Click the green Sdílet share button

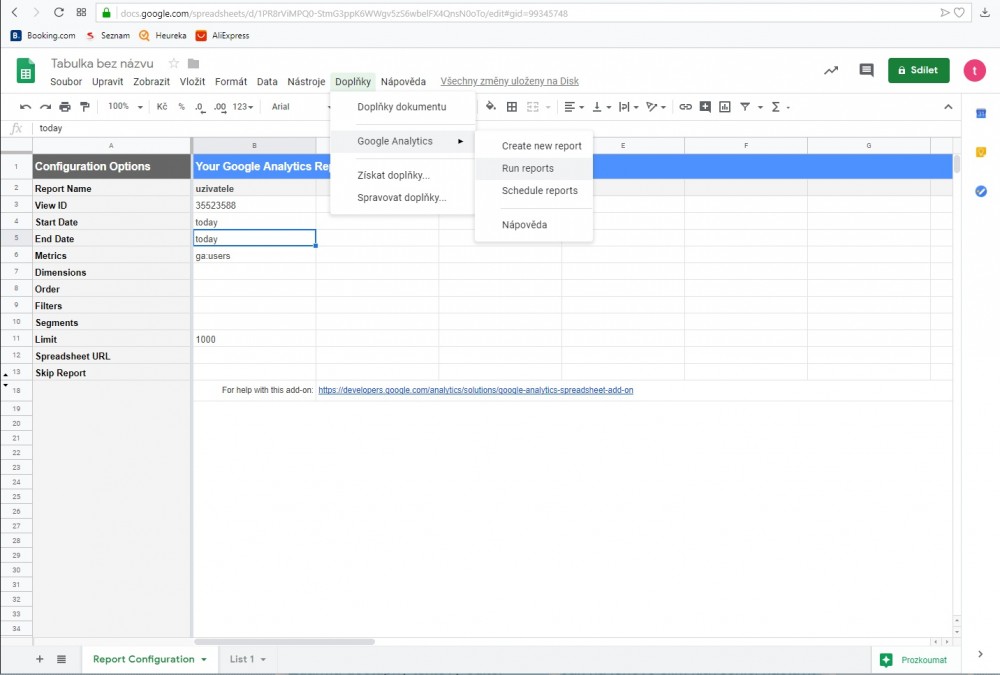pos(918,70)
